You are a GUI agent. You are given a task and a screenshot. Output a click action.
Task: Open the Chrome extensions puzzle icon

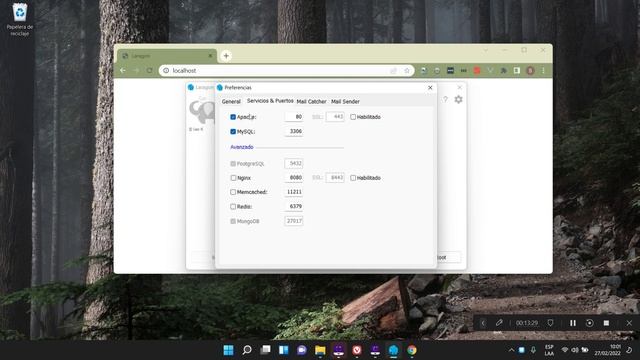504,71
